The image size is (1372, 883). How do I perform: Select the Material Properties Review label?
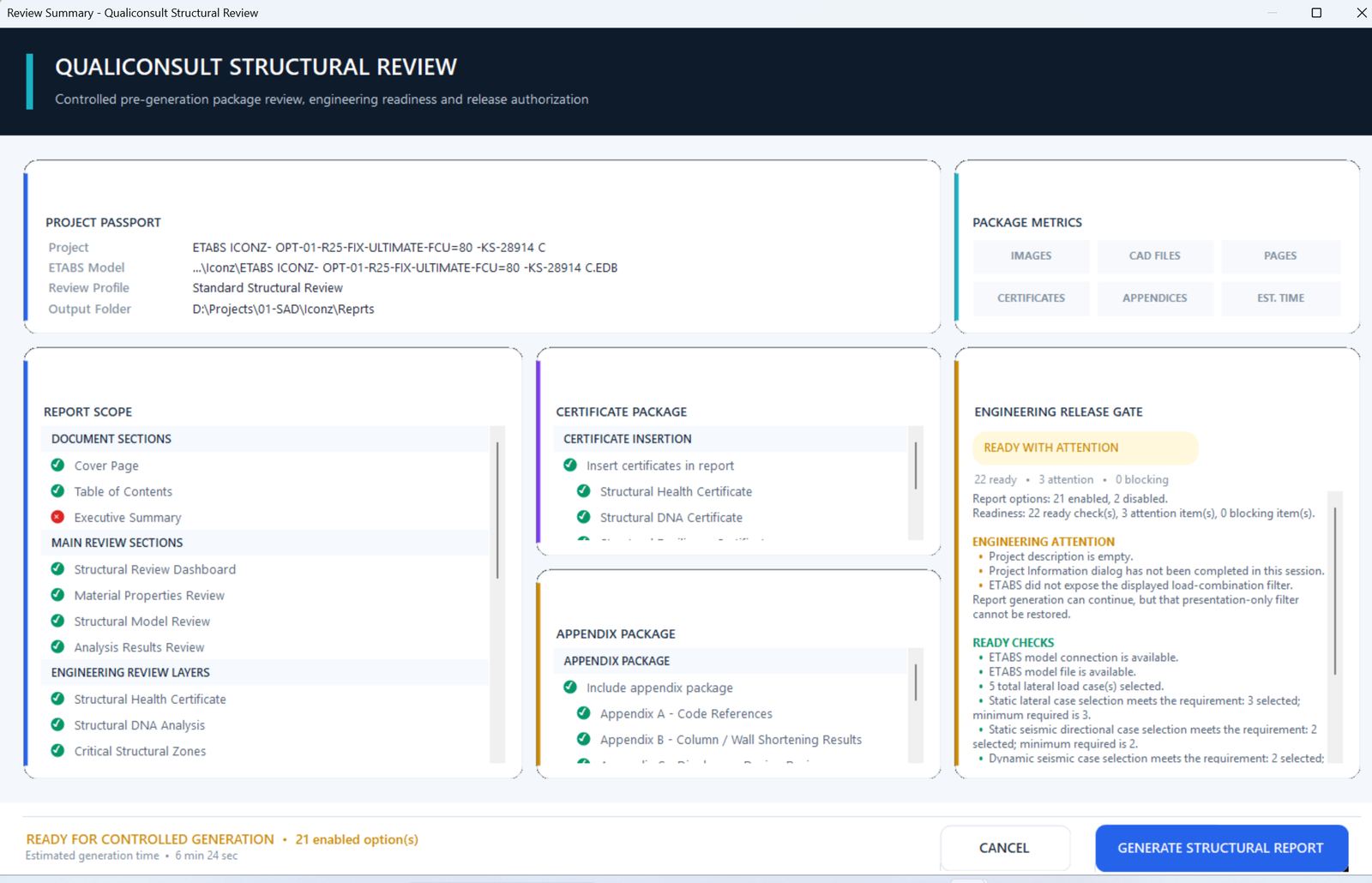tap(149, 595)
